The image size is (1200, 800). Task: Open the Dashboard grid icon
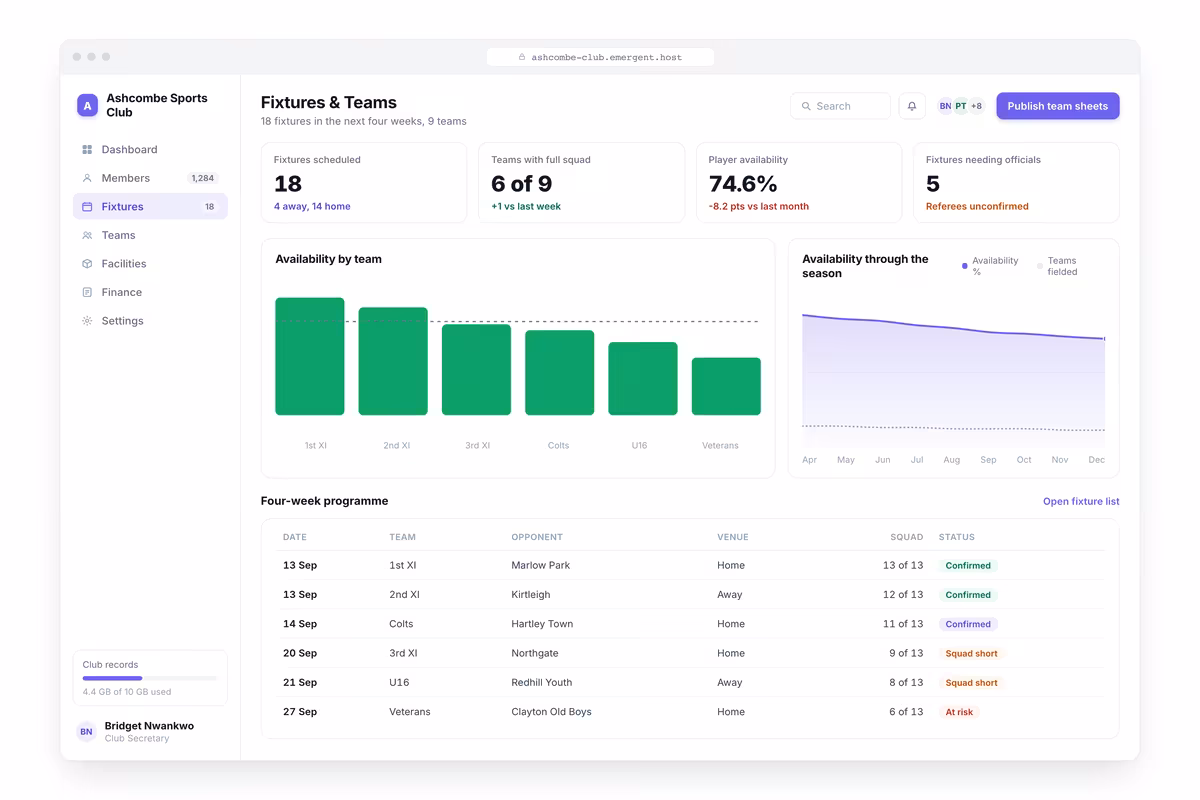[87, 150]
